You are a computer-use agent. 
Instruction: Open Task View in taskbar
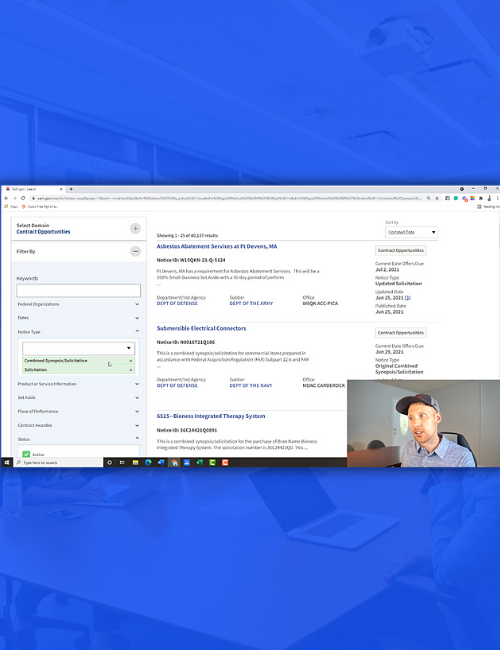tap(122, 462)
